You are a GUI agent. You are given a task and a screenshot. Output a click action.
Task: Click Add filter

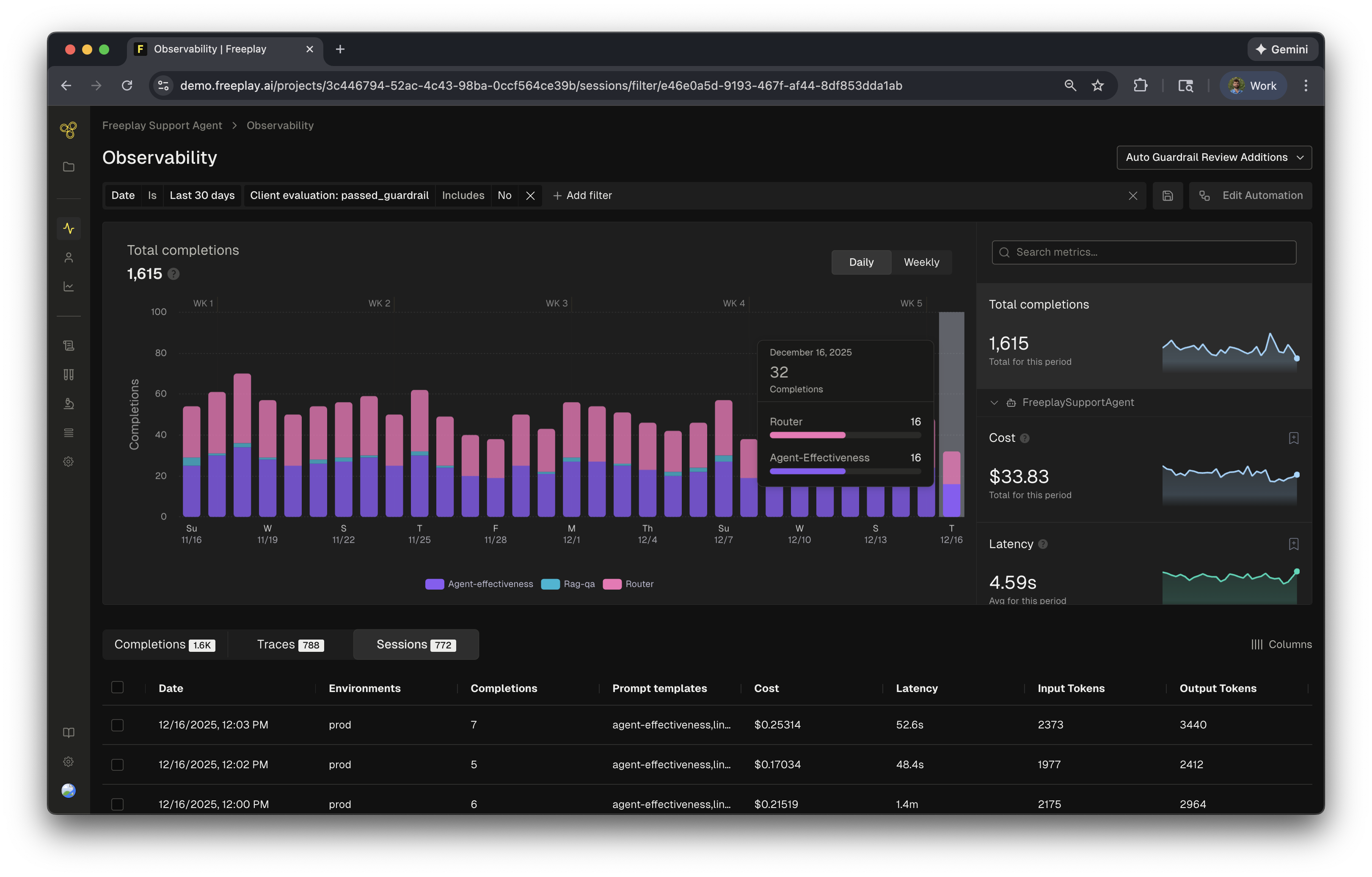582,196
